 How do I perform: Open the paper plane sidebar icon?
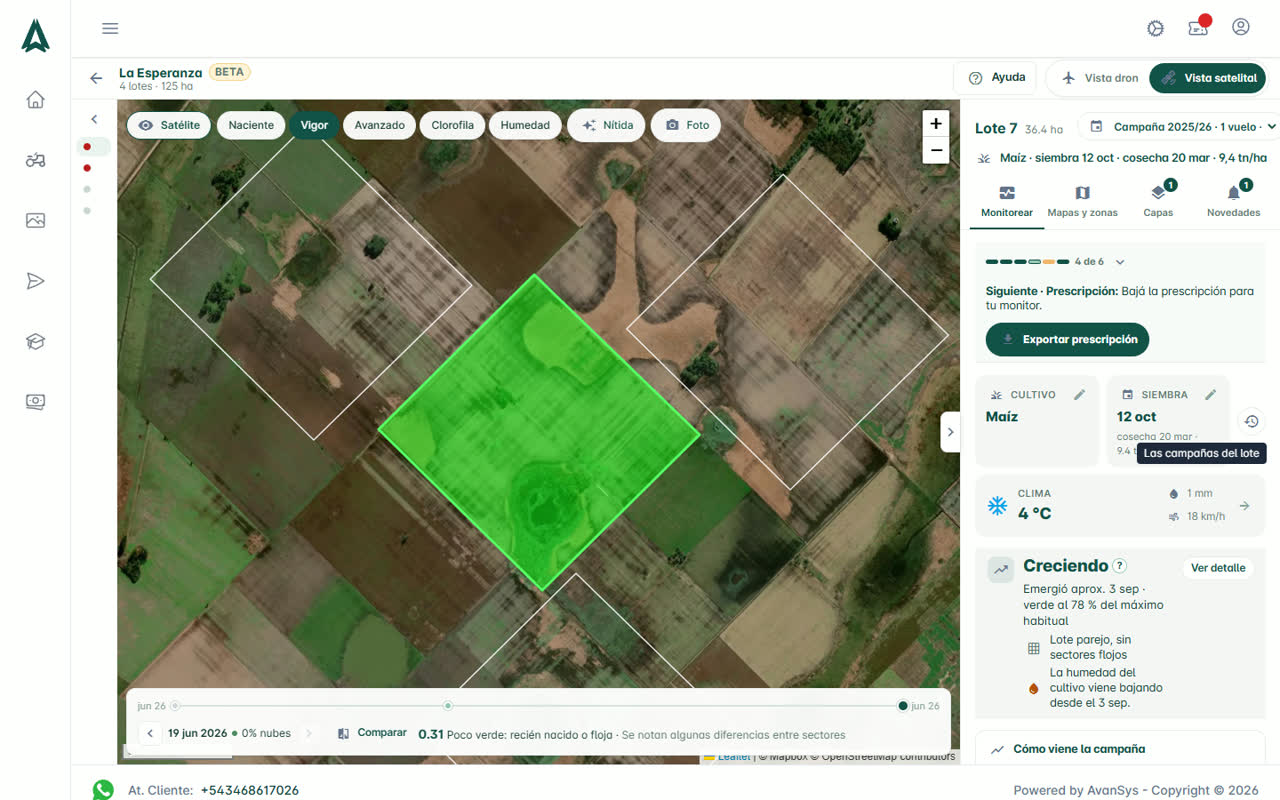(36, 281)
